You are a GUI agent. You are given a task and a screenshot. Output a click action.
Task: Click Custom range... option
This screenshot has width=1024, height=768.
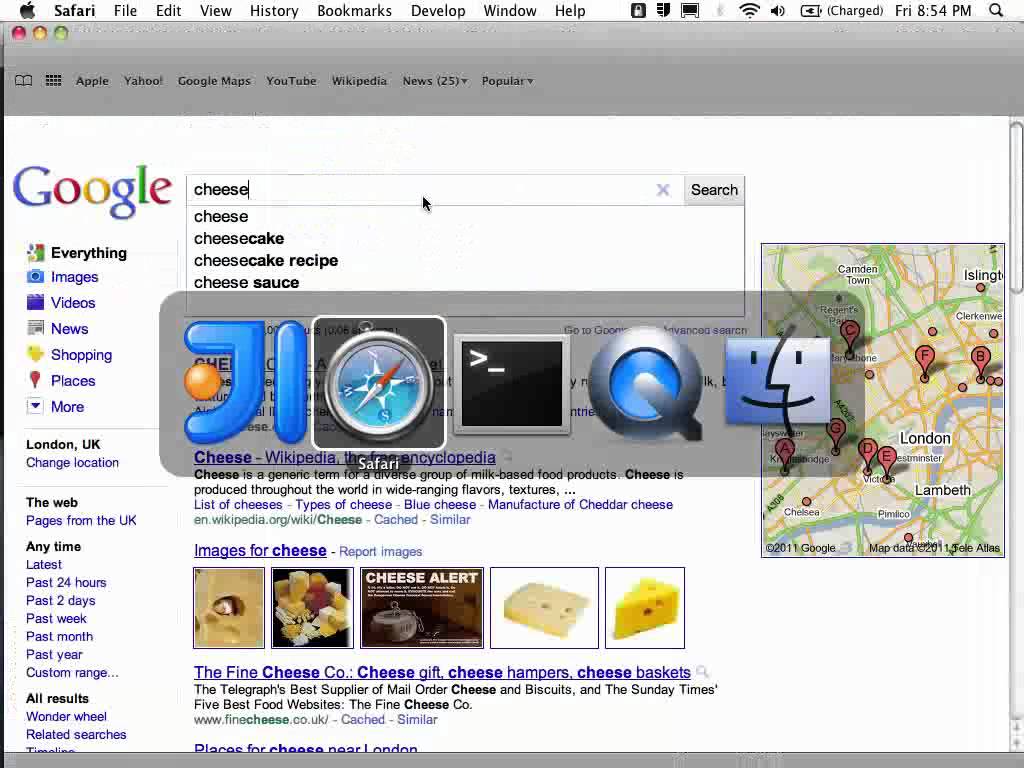[x=72, y=673]
